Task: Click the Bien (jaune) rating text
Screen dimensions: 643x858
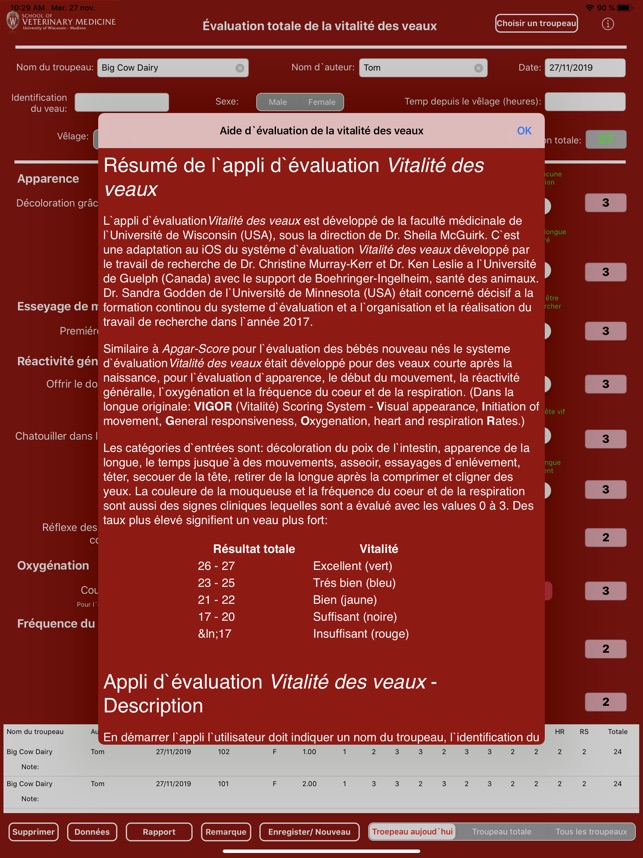Action: (x=345, y=600)
